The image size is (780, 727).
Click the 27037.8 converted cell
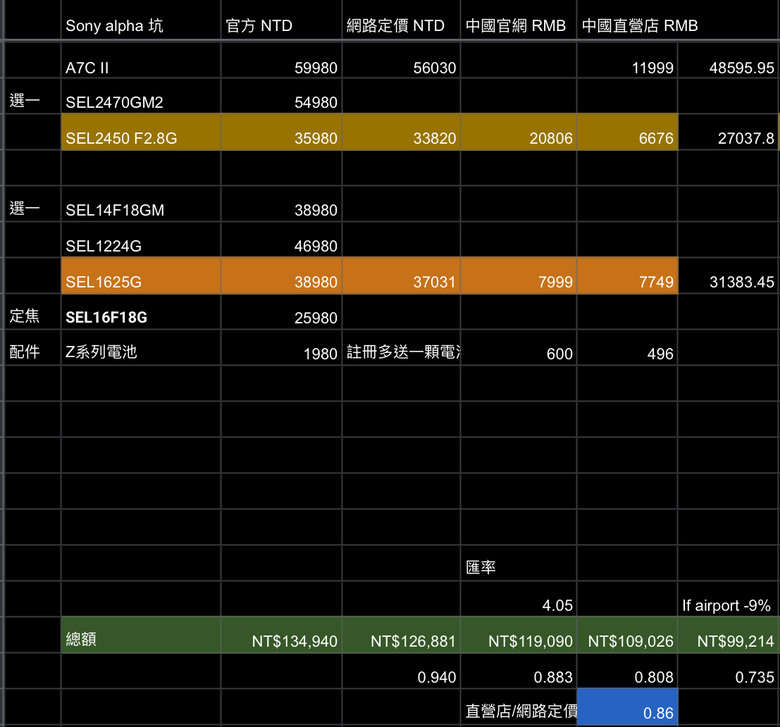pos(729,132)
